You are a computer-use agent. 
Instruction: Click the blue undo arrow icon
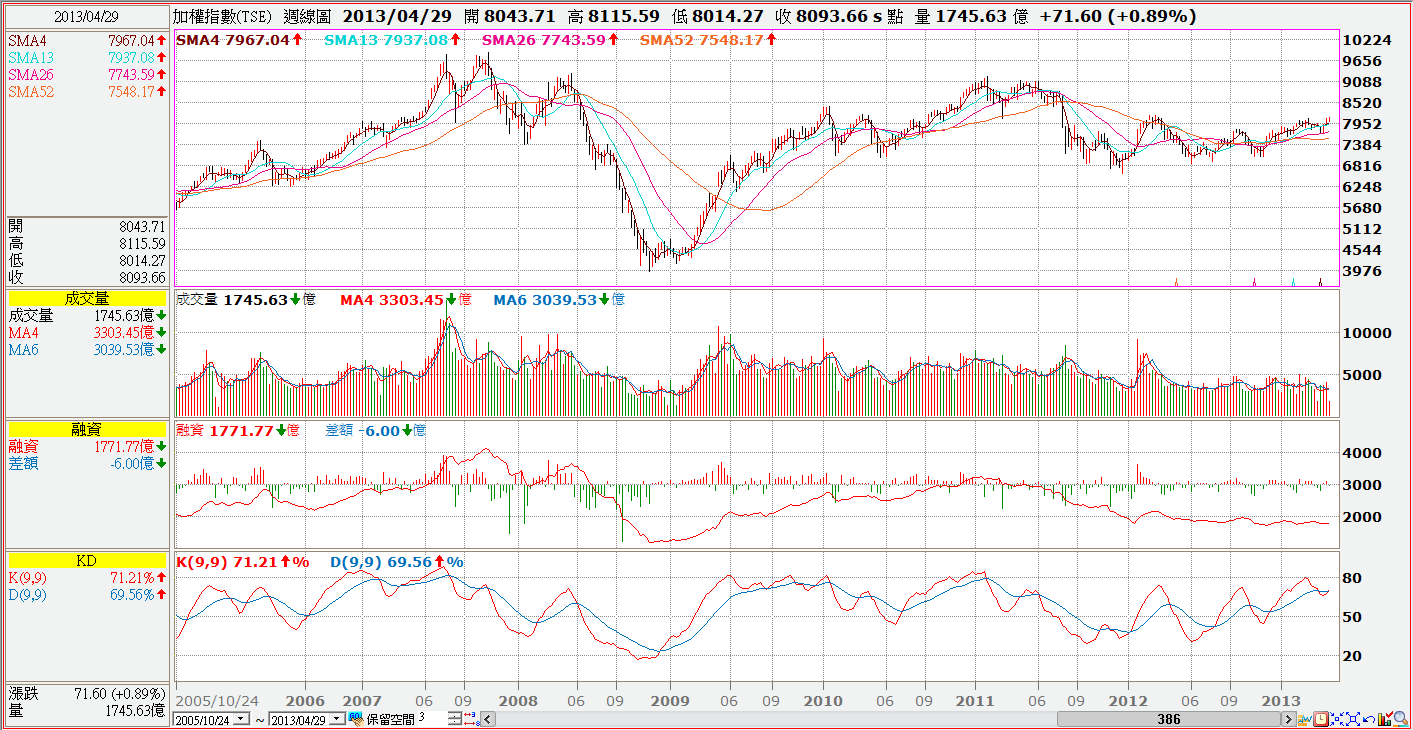(1369, 719)
